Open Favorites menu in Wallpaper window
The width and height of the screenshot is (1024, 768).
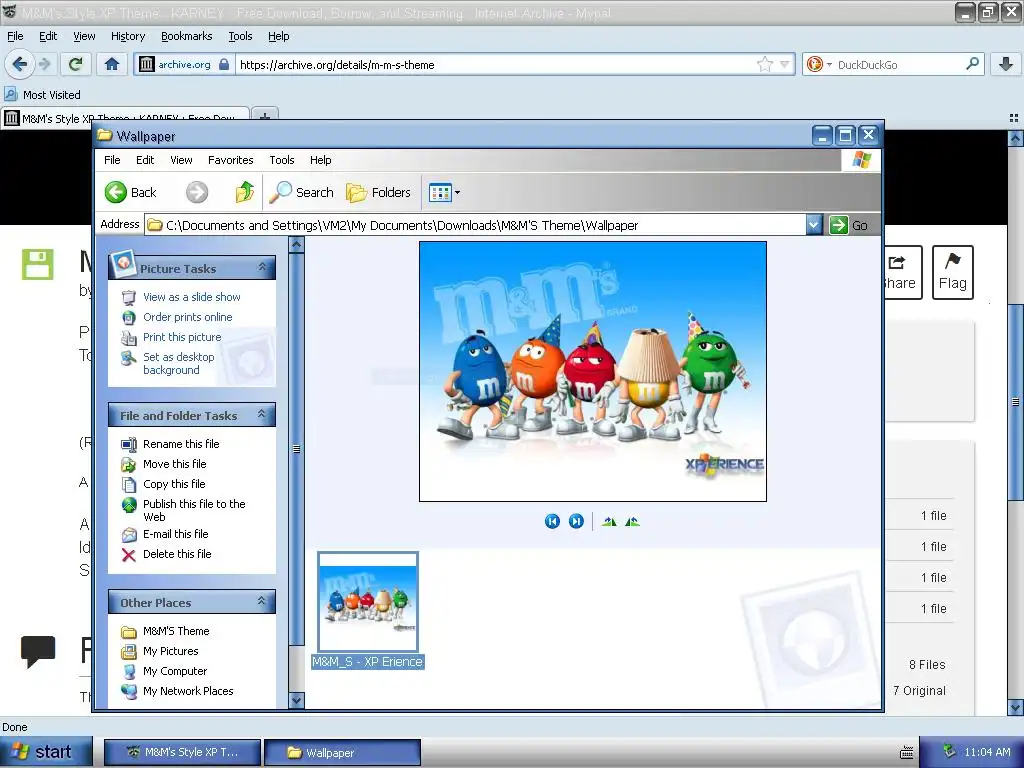pyautogui.click(x=231, y=160)
